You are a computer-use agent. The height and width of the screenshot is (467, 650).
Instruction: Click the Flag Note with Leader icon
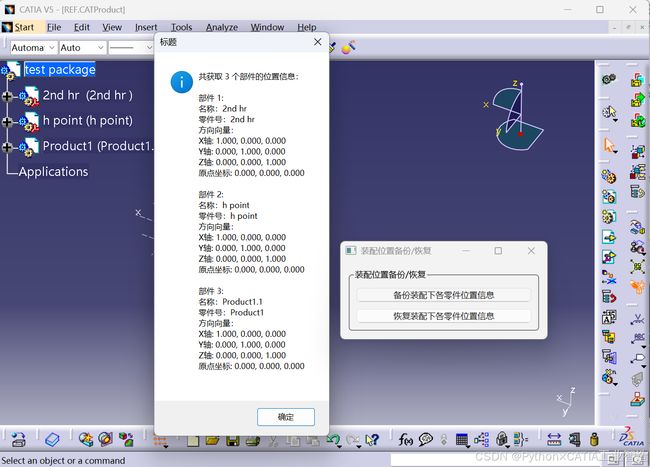click(638, 359)
